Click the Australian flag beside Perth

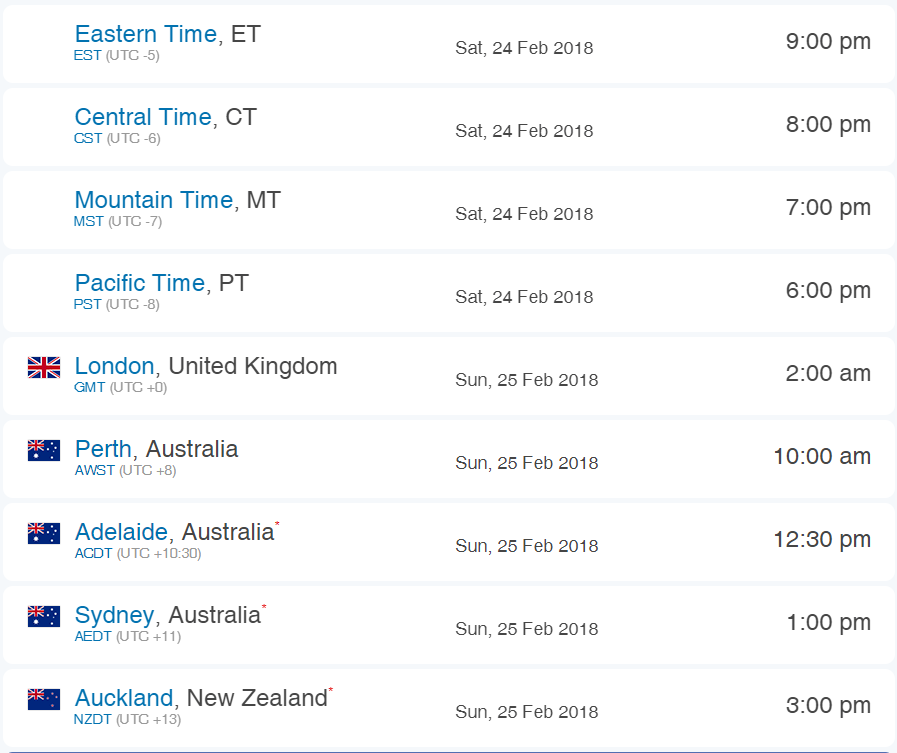[x=44, y=450]
